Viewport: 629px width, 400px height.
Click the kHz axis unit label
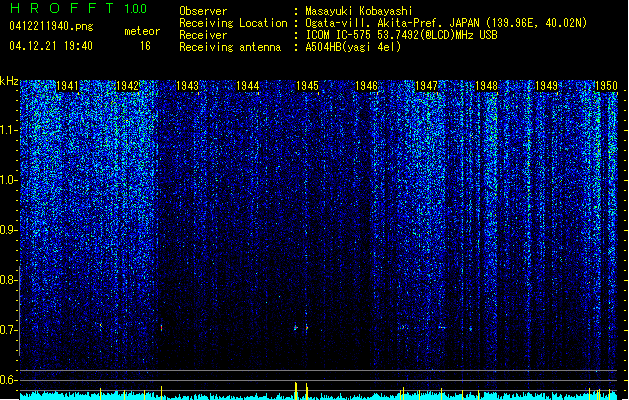[9, 81]
